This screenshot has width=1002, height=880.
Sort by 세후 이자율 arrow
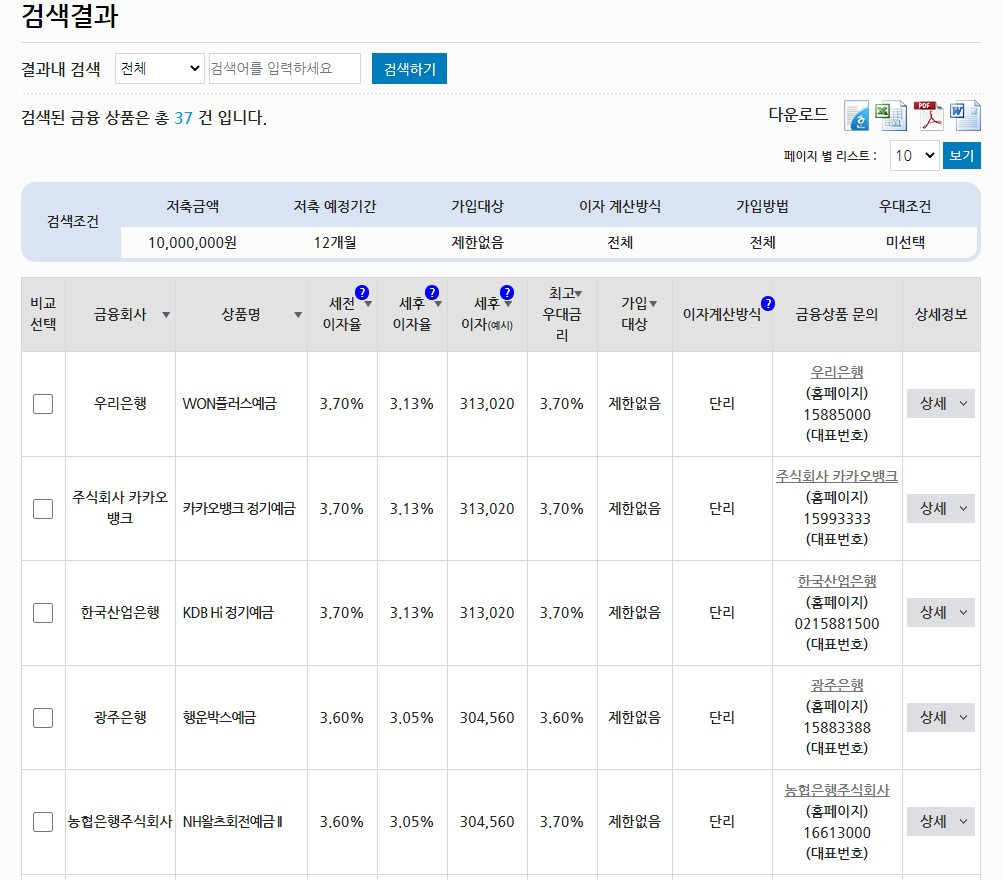point(438,304)
